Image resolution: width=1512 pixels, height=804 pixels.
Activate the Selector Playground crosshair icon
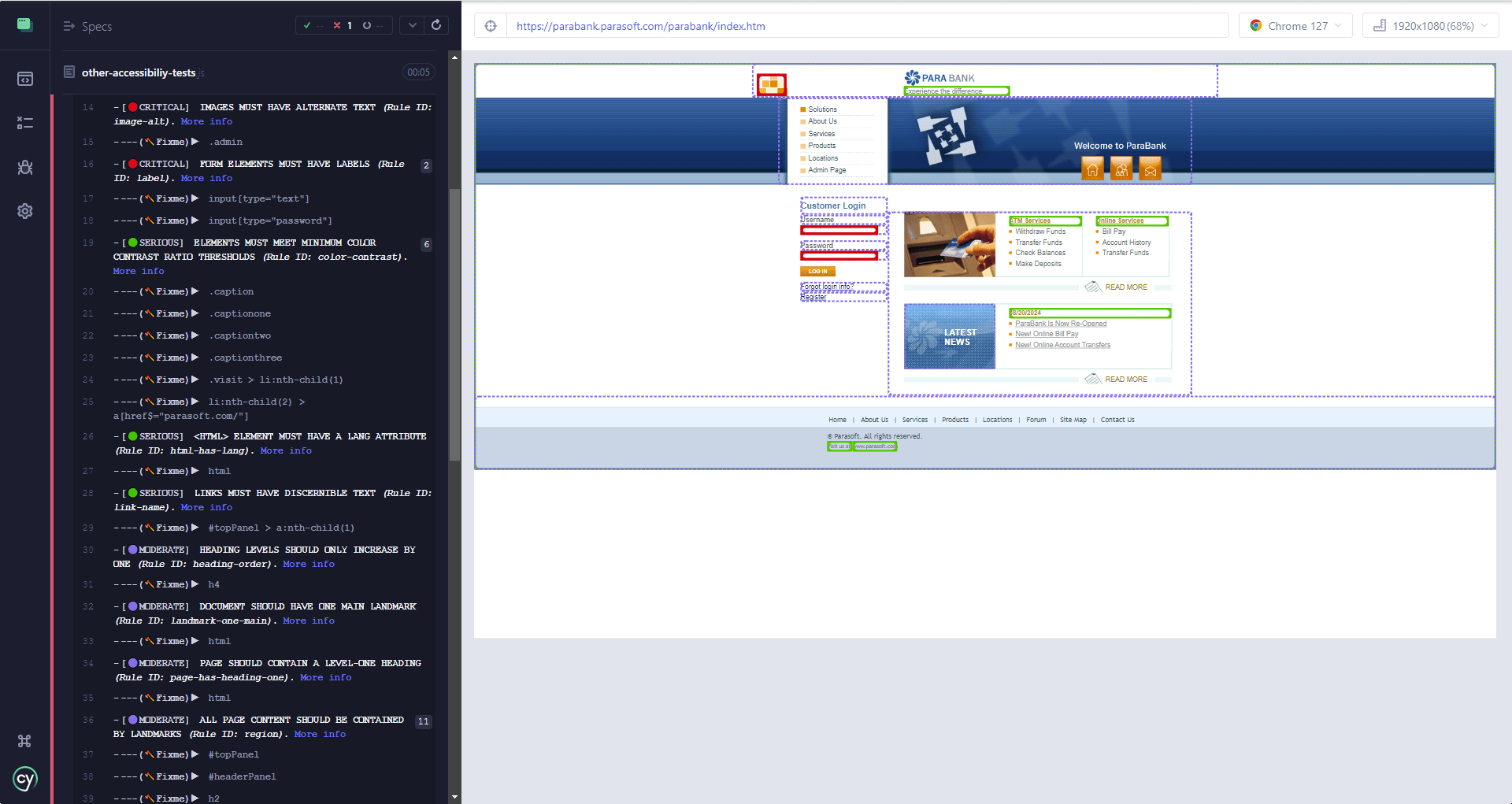click(x=491, y=25)
